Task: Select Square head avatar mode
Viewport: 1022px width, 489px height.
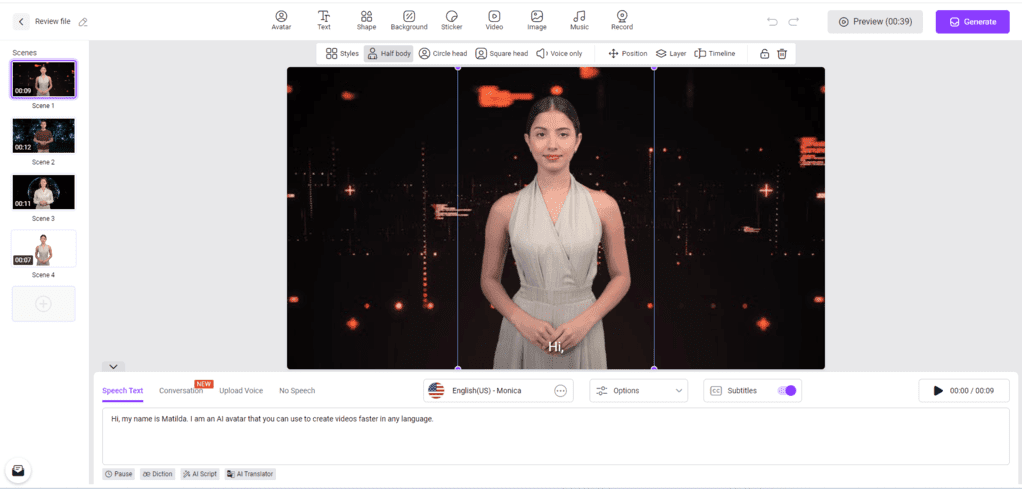Action: click(x=501, y=53)
